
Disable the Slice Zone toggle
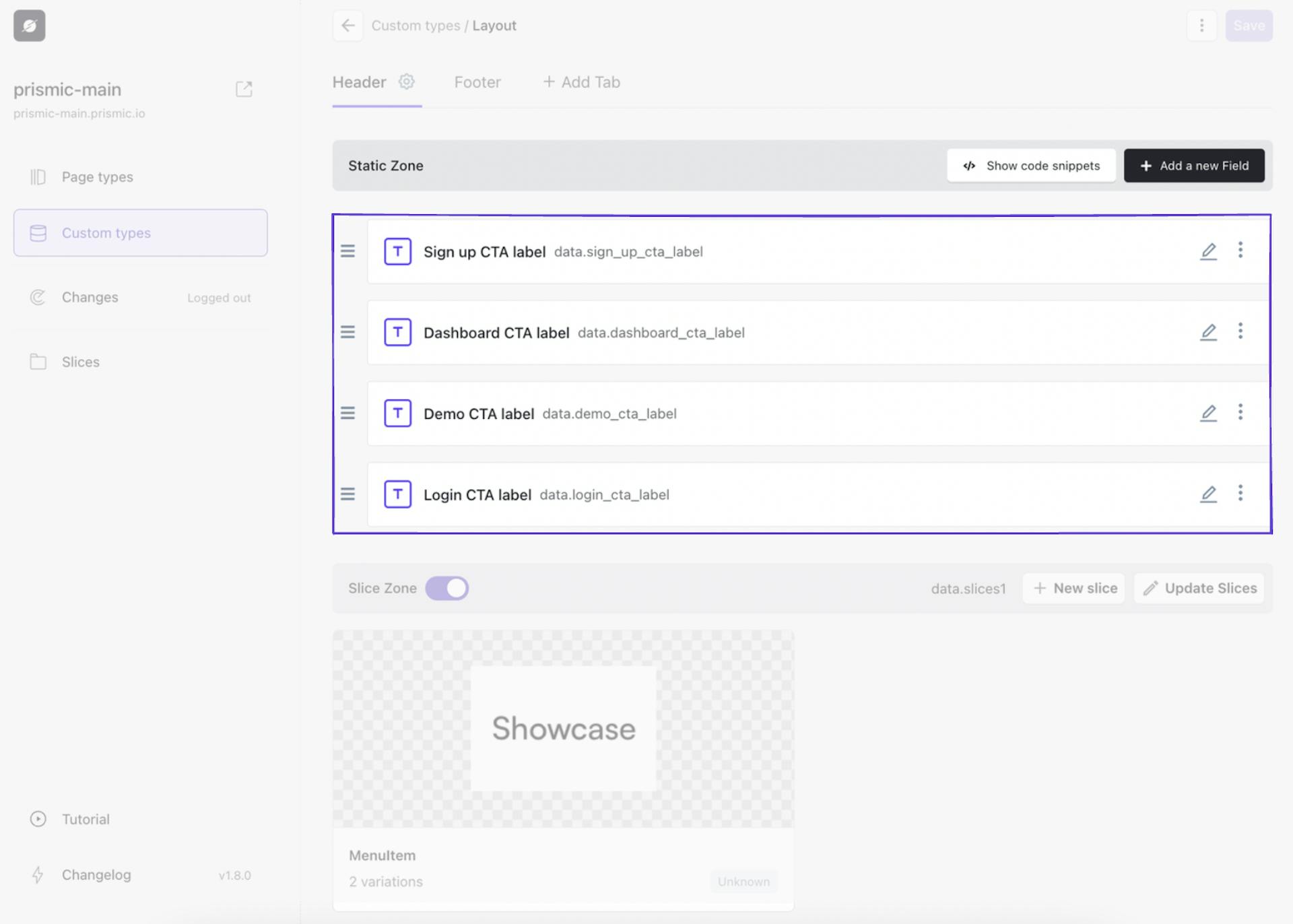pos(448,587)
